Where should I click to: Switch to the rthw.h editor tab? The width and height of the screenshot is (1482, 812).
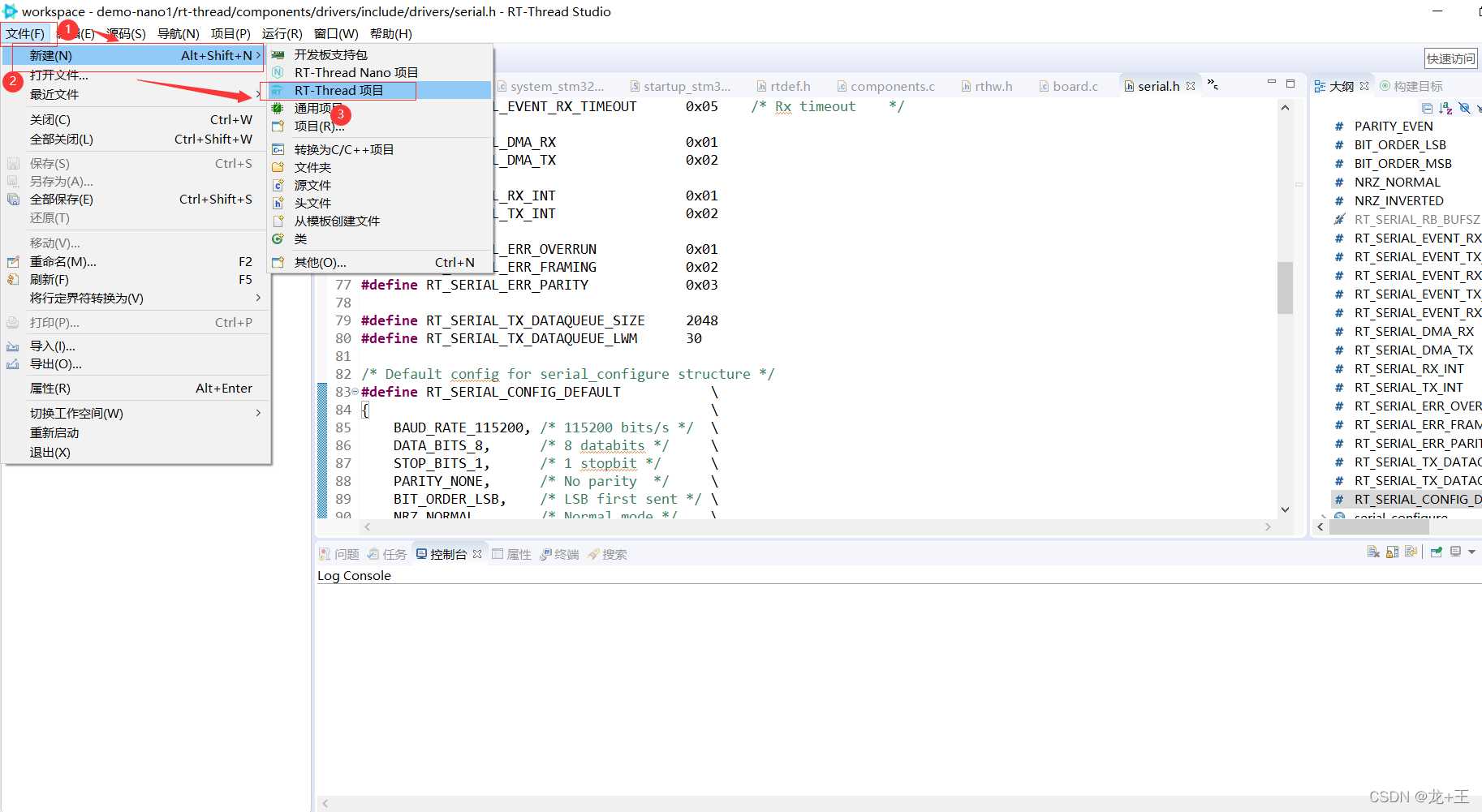987,86
